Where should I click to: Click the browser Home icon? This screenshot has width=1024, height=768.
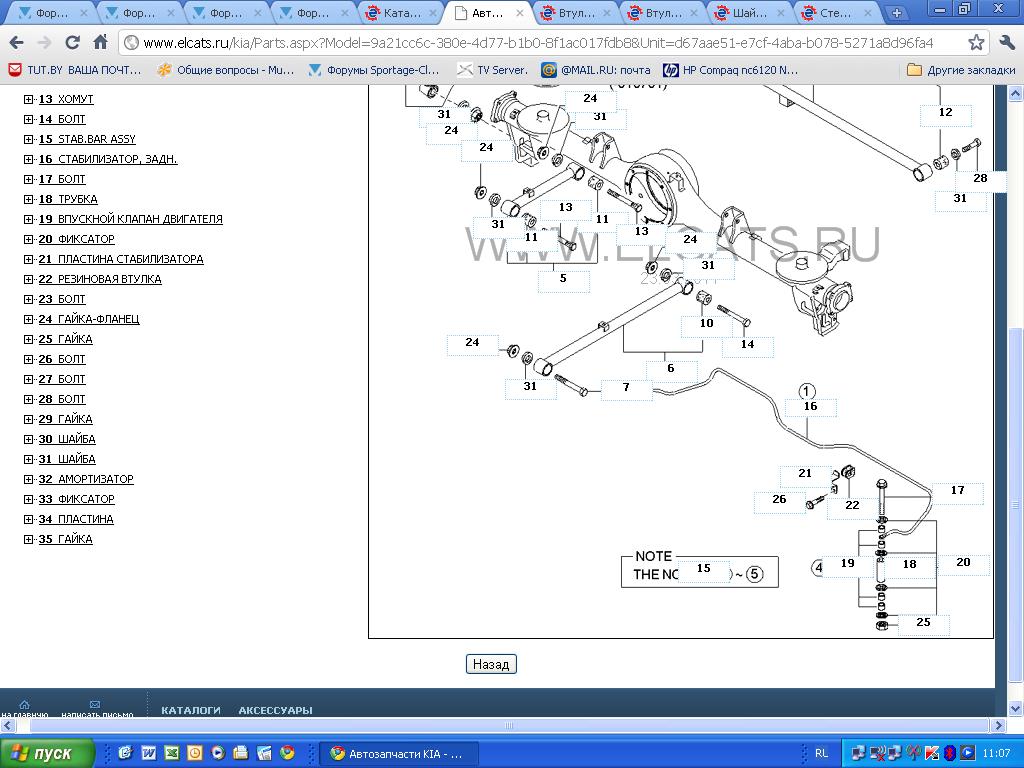pos(100,43)
